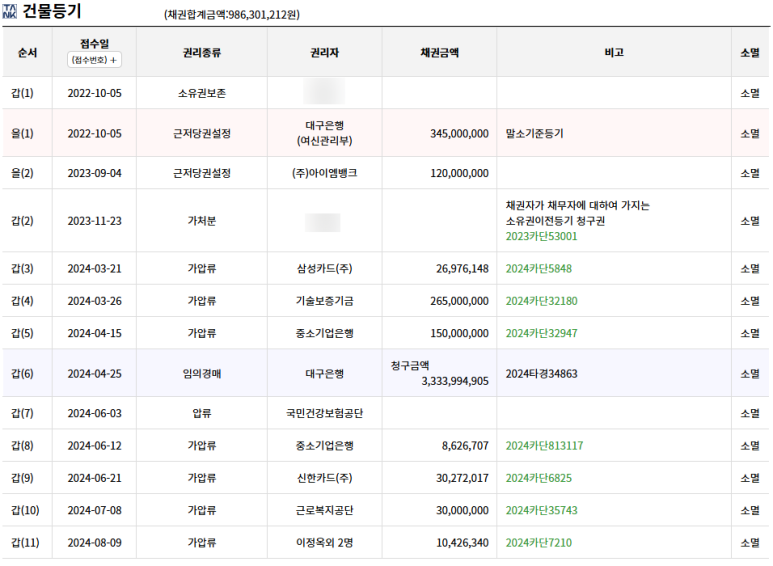Open case link 2024카단7210
This screenshot has width=773, height=566.
coord(539,543)
